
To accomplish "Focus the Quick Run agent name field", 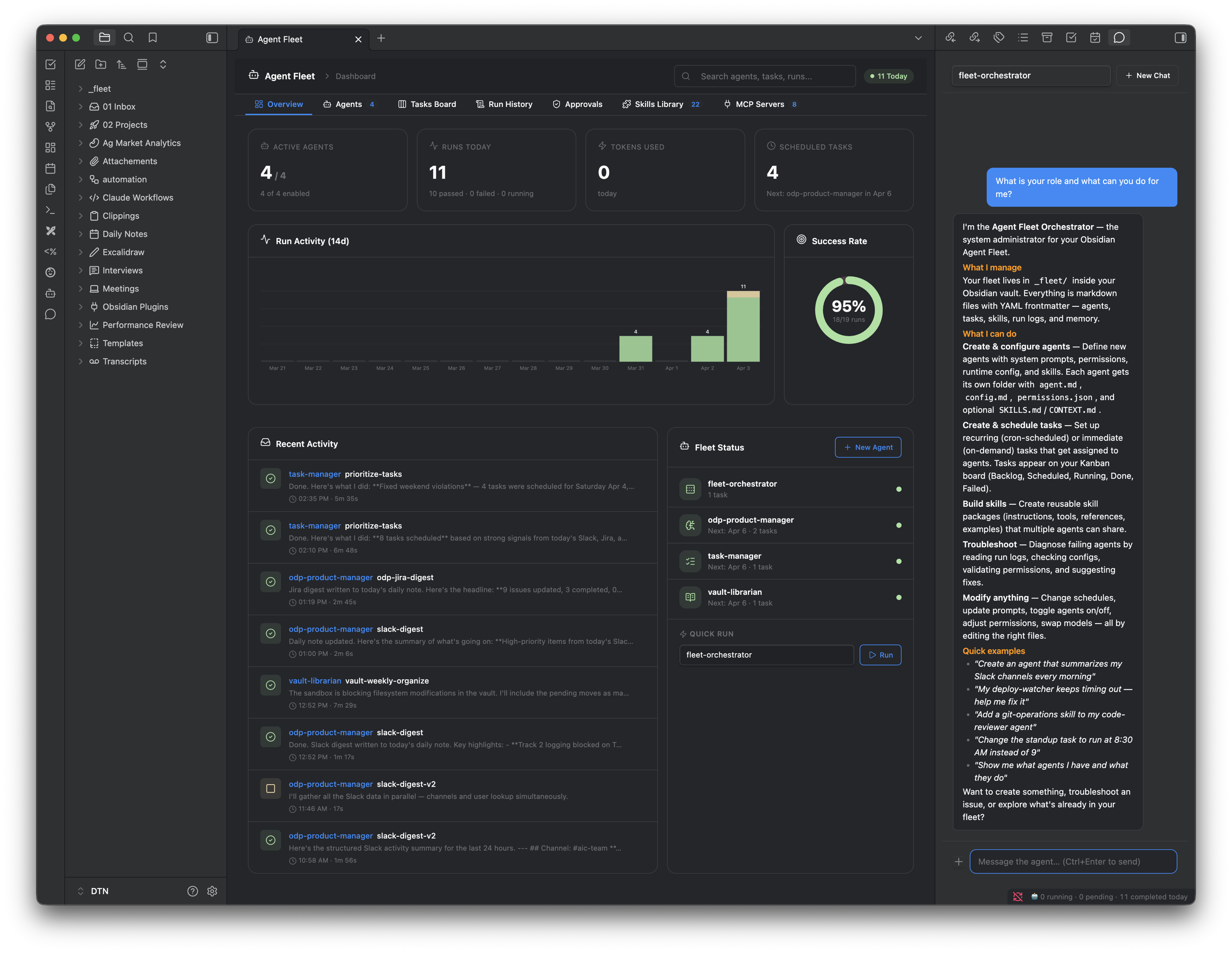I will [767, 655].
